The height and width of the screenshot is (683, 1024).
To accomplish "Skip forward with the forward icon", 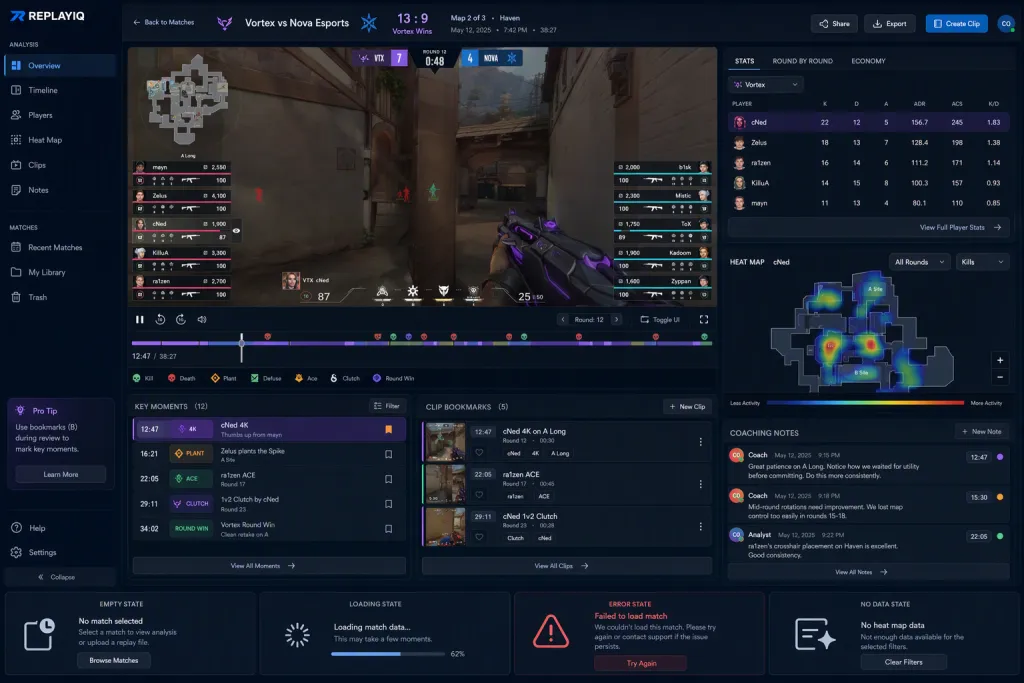I will pyautogui.click(x=181, y=319).
